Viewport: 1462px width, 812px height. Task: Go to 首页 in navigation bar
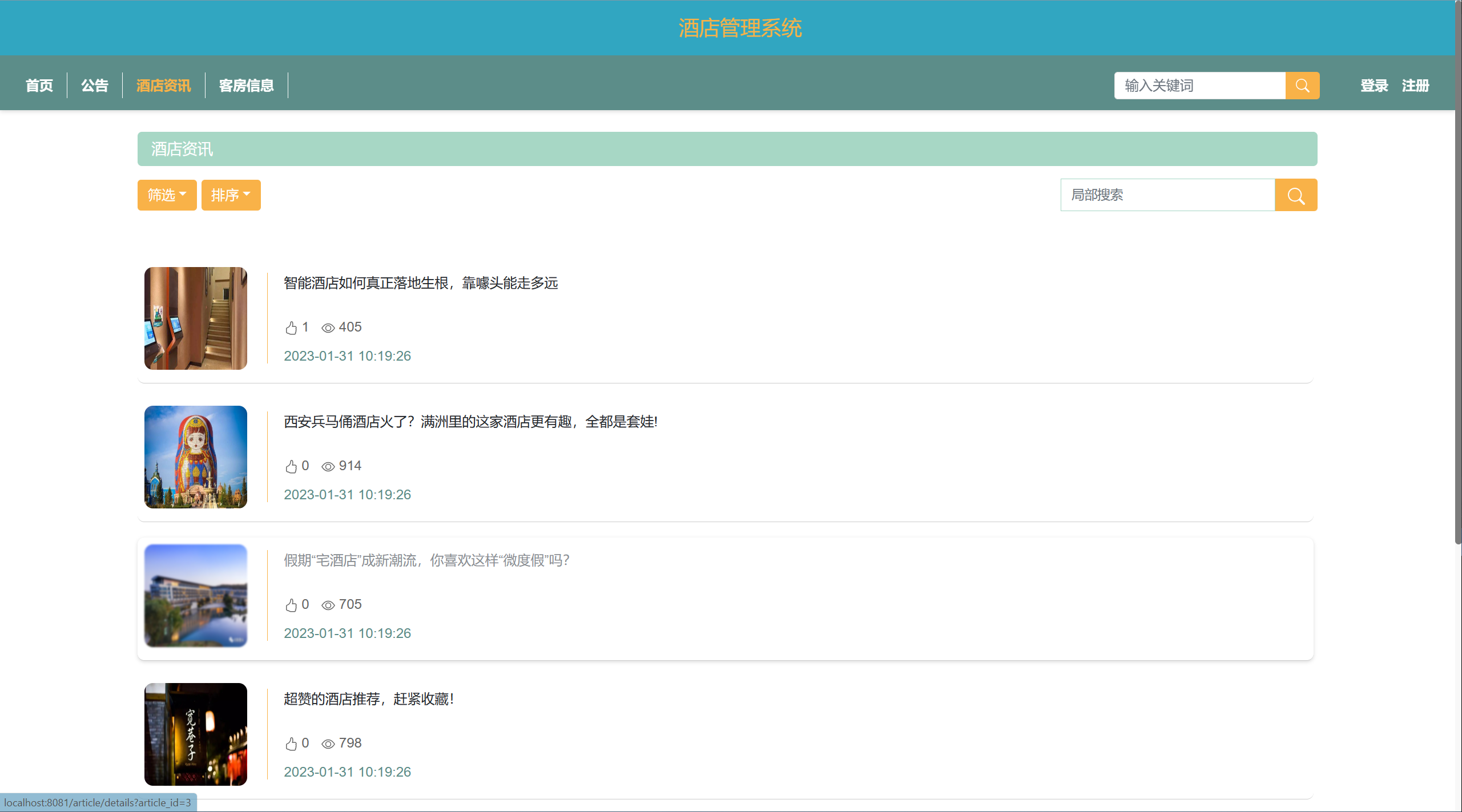(39, 86)
